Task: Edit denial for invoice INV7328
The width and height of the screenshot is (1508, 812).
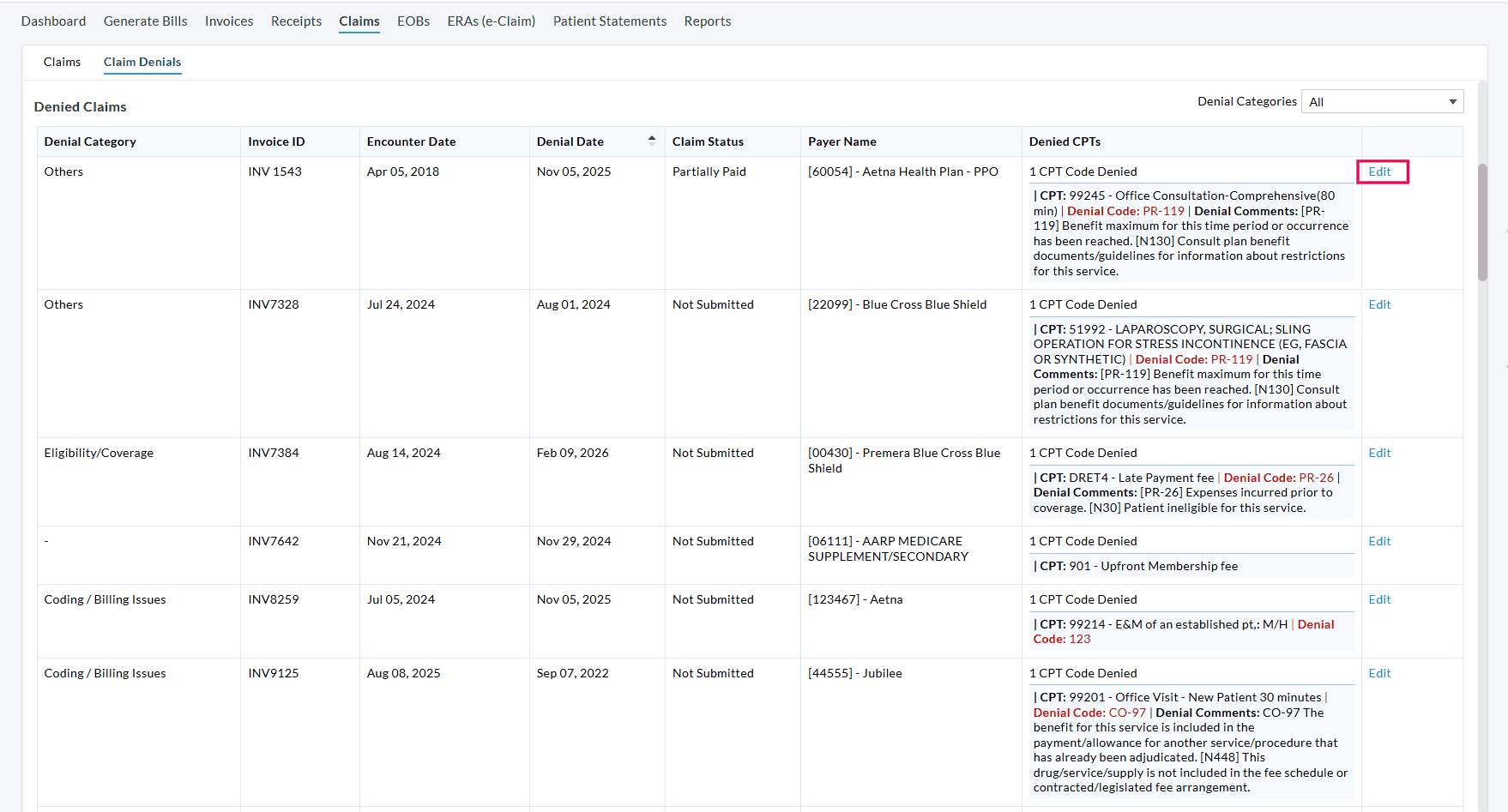Action: (1379, 304)
